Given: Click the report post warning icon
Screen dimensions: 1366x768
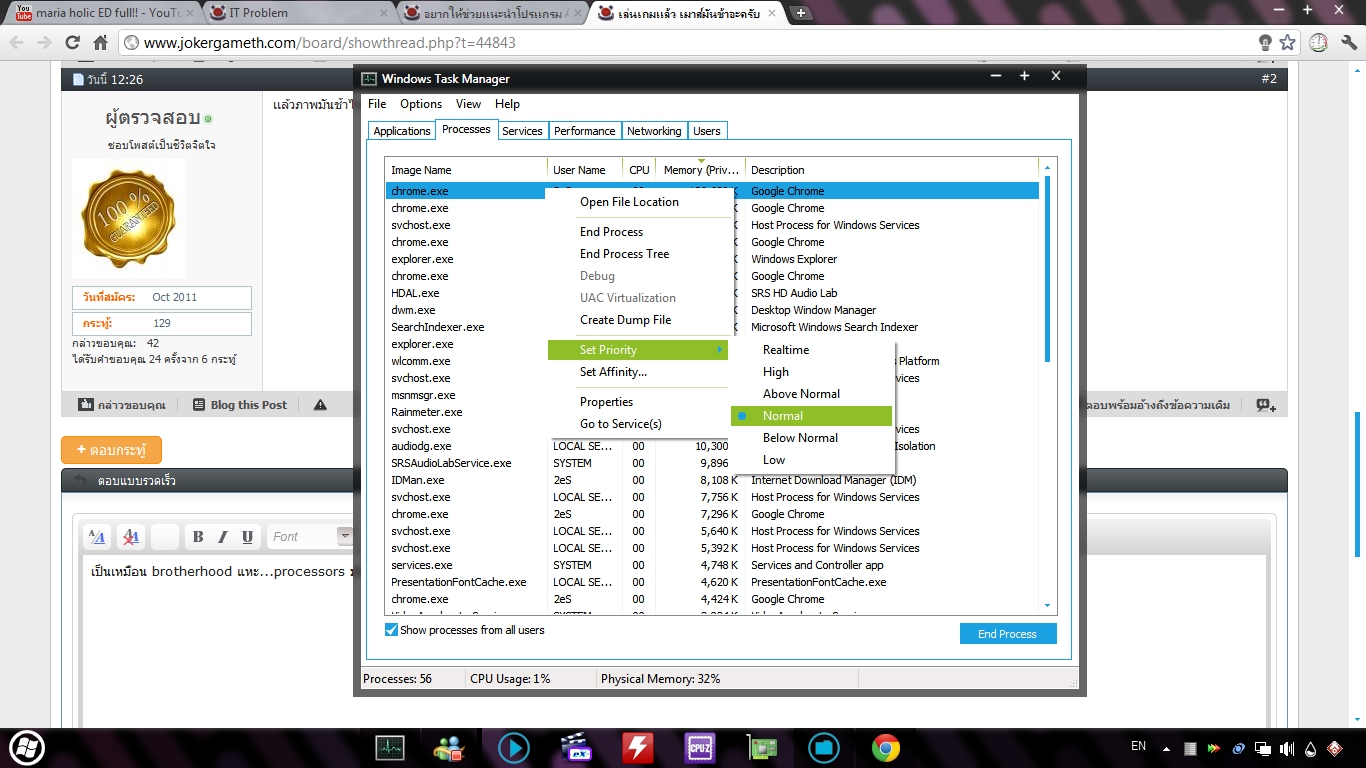Looking at the screenshot, I should (x=320, y=405).
